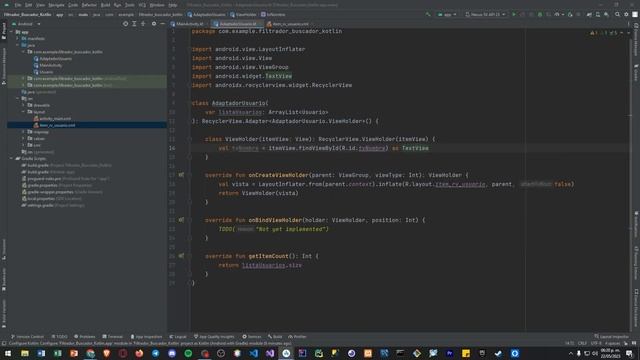The width and height of the screenshot is (640, 360).
Task: Open the Nexus device selector dropdown
Action: tap(485, 14)
